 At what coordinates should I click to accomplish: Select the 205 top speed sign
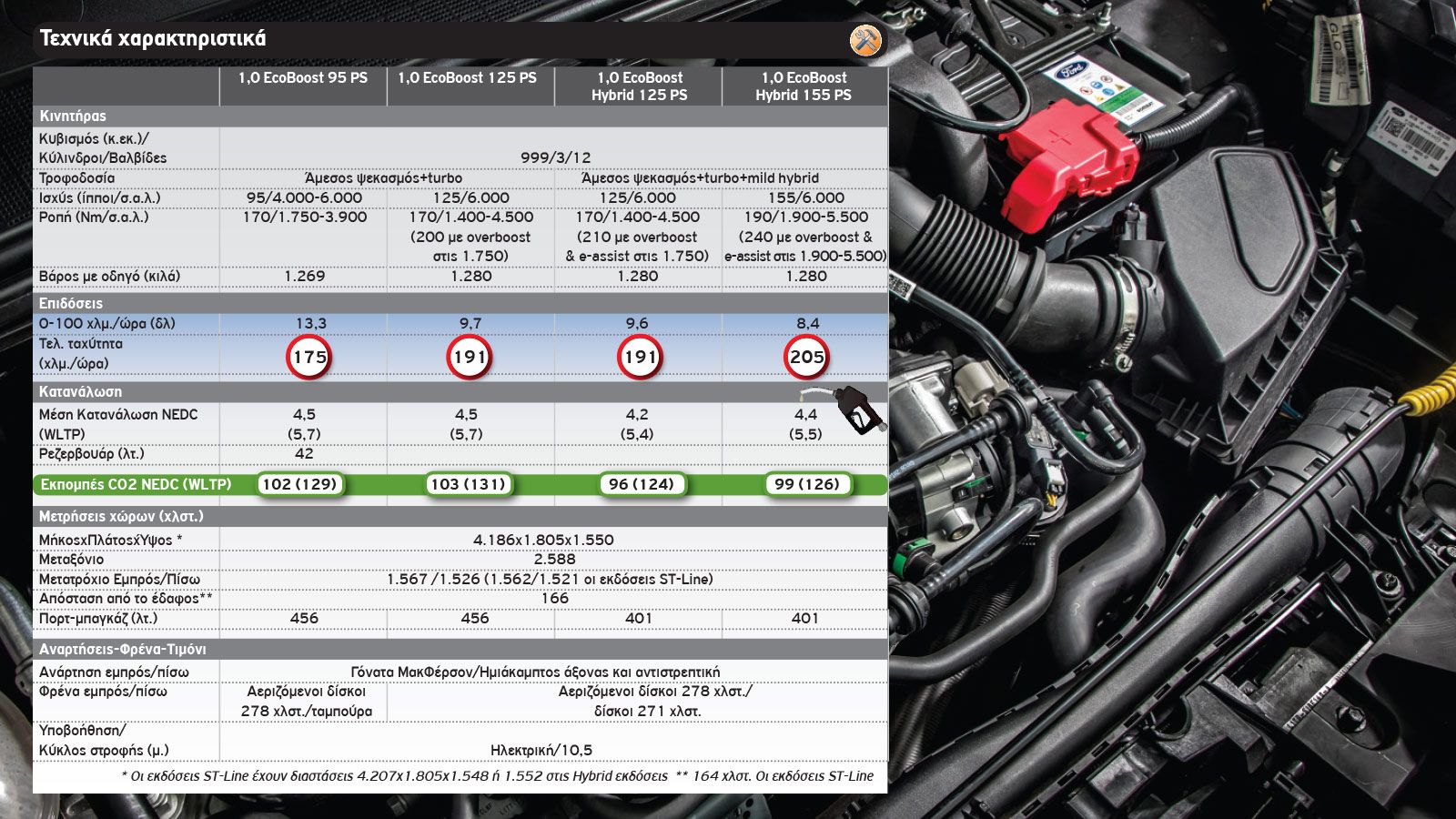coord(806,357)
